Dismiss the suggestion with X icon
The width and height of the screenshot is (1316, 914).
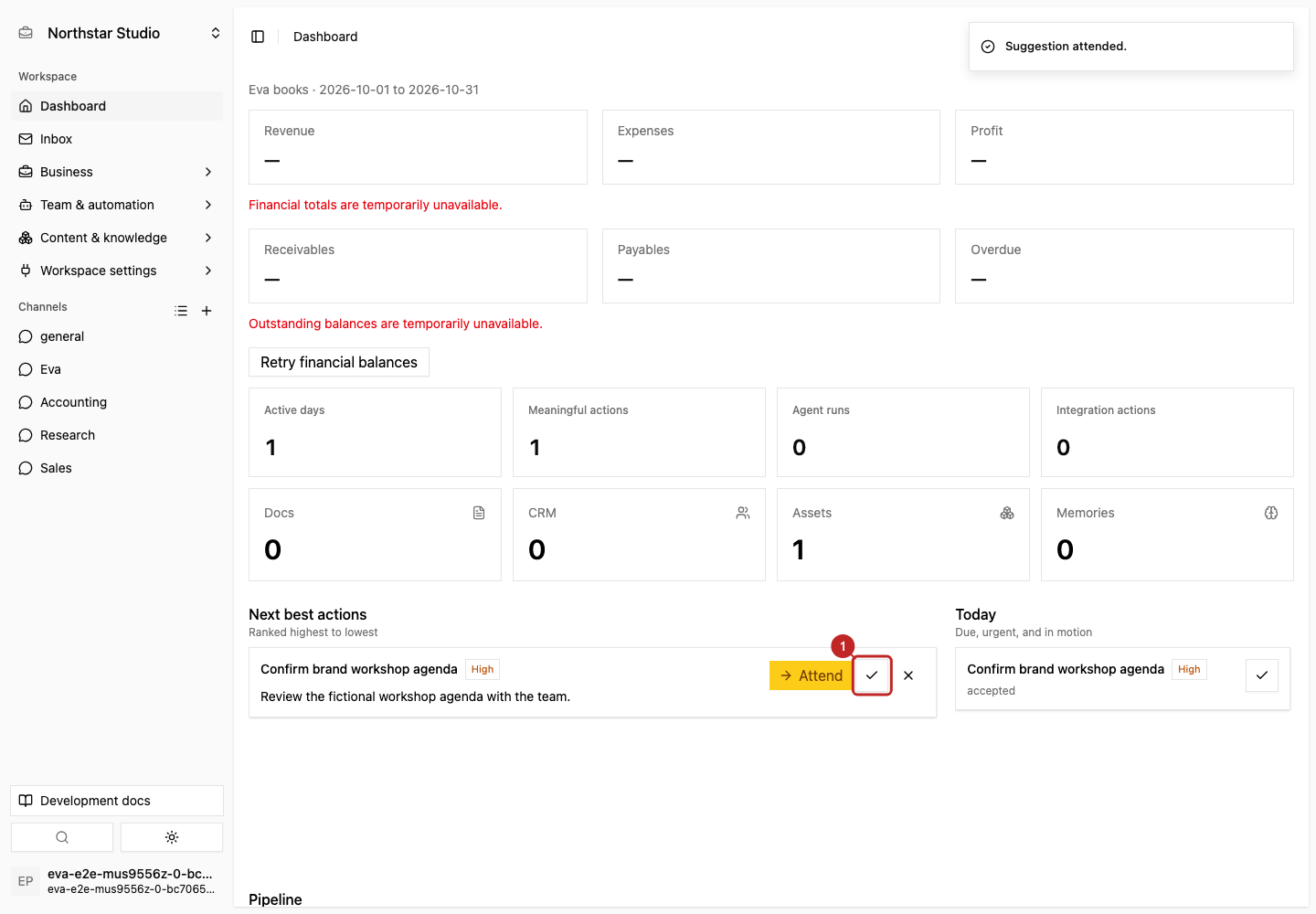[908, 675]
